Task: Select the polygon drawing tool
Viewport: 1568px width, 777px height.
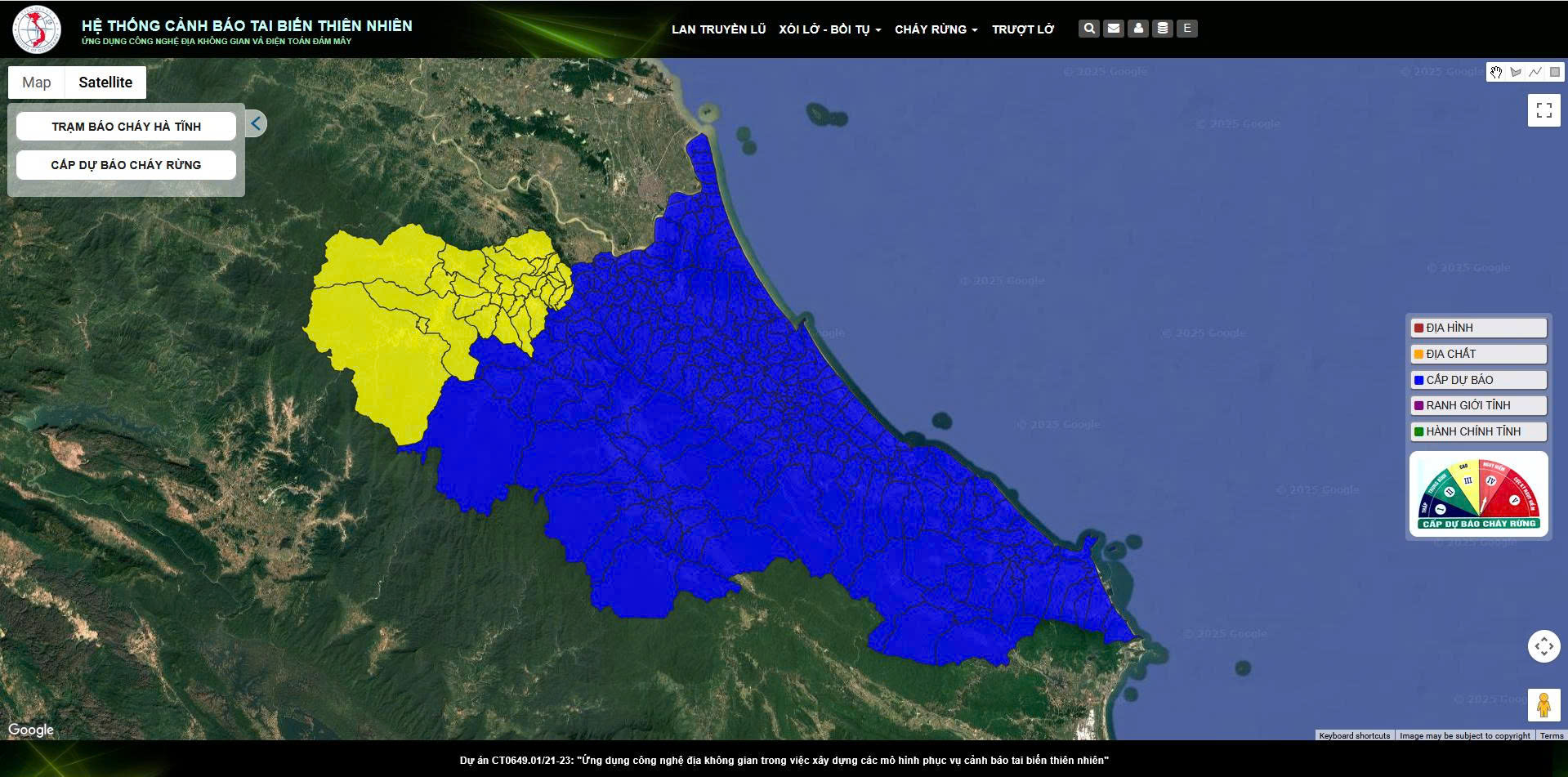Action: point(1516,72)
